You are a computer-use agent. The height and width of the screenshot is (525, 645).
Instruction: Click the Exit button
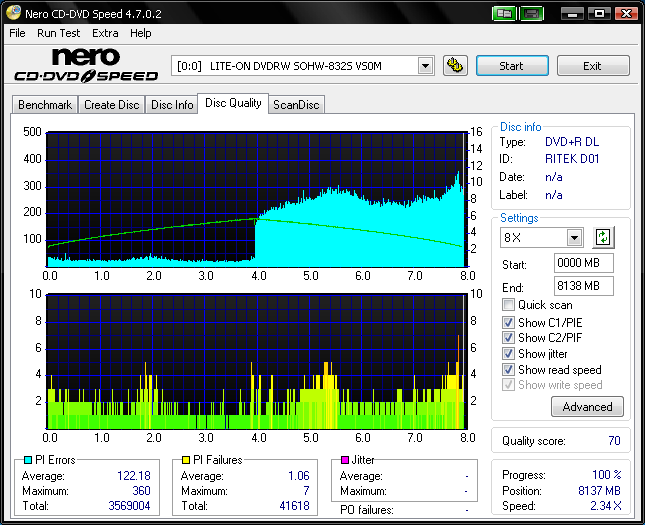(593, 66)
